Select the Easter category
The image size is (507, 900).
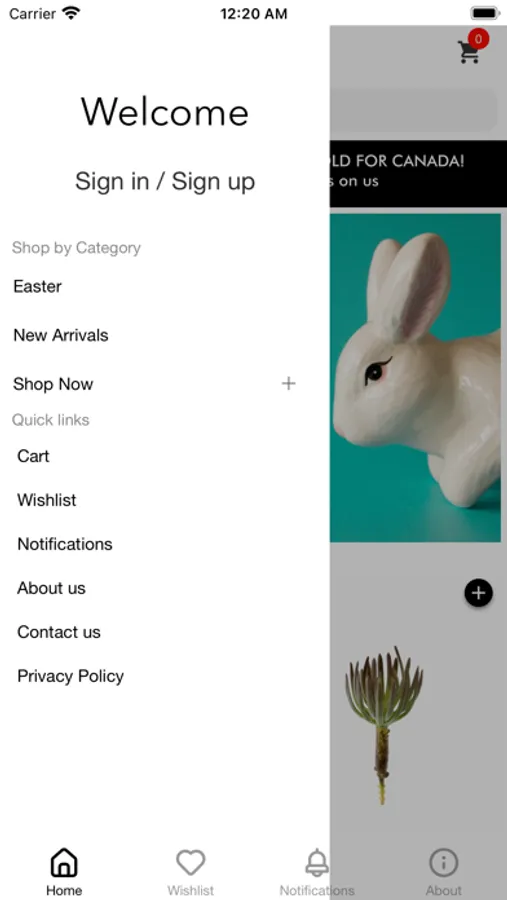click(37, 286)
